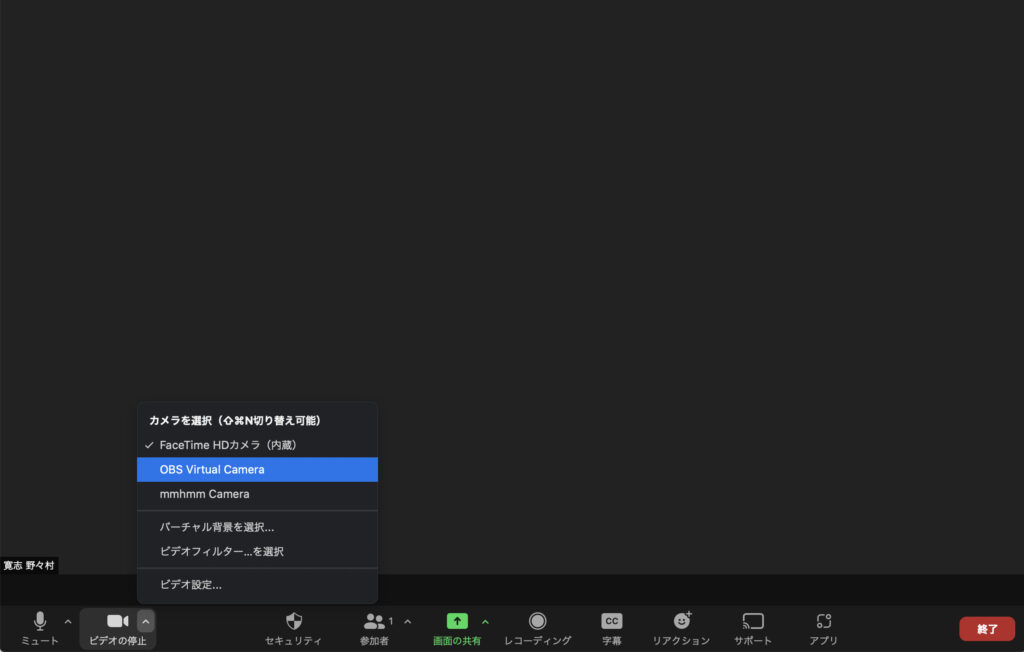Open the Participants panel icon
The width and height of the screenshot is (1024, 652).
tap(374, 621)
